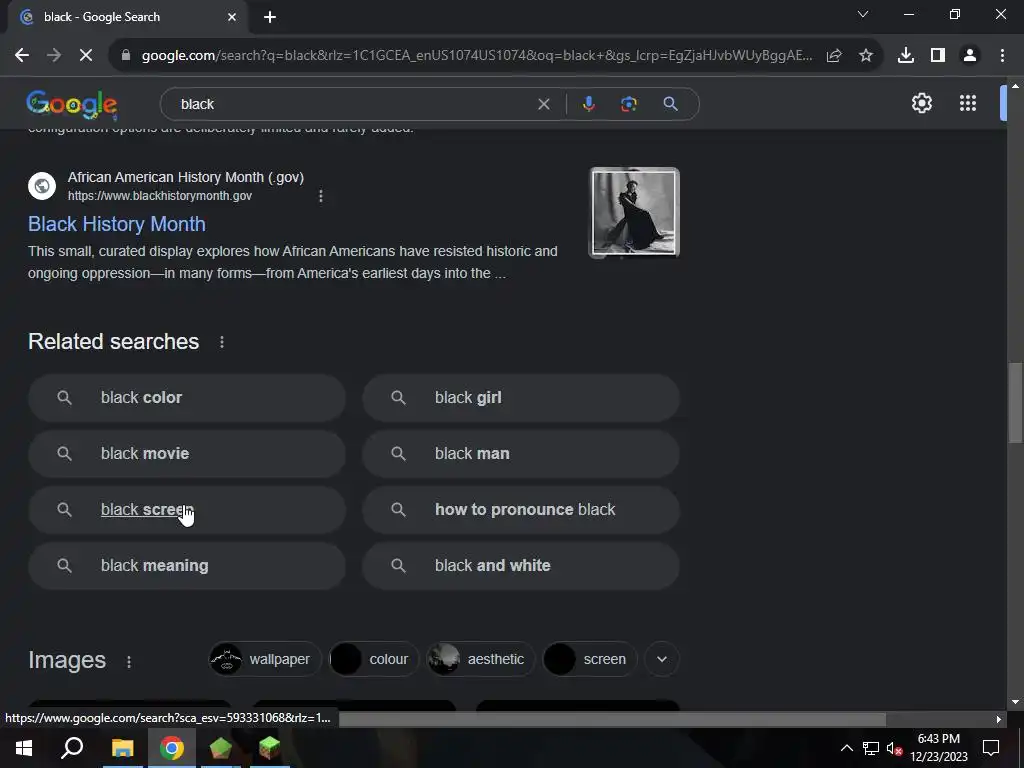Viewport: 1024px width, 768px height.
Task: Click the vertical scrollbar down arrow
Action: click(1015, 702)
